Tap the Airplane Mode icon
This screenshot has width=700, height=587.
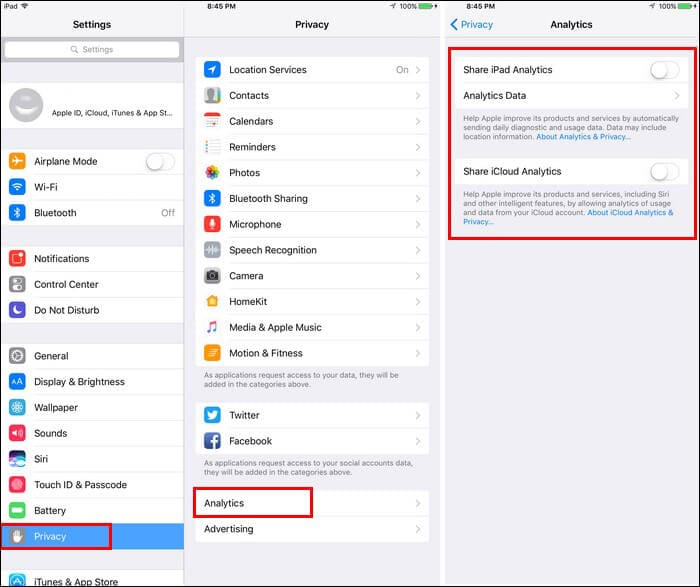click(17, 161)
